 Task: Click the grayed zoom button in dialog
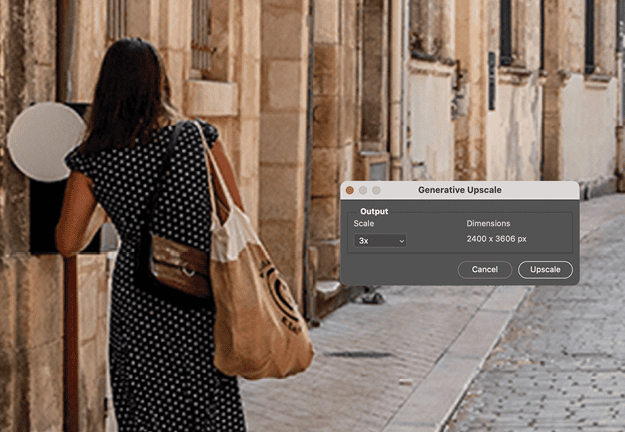tap(376, 189)
